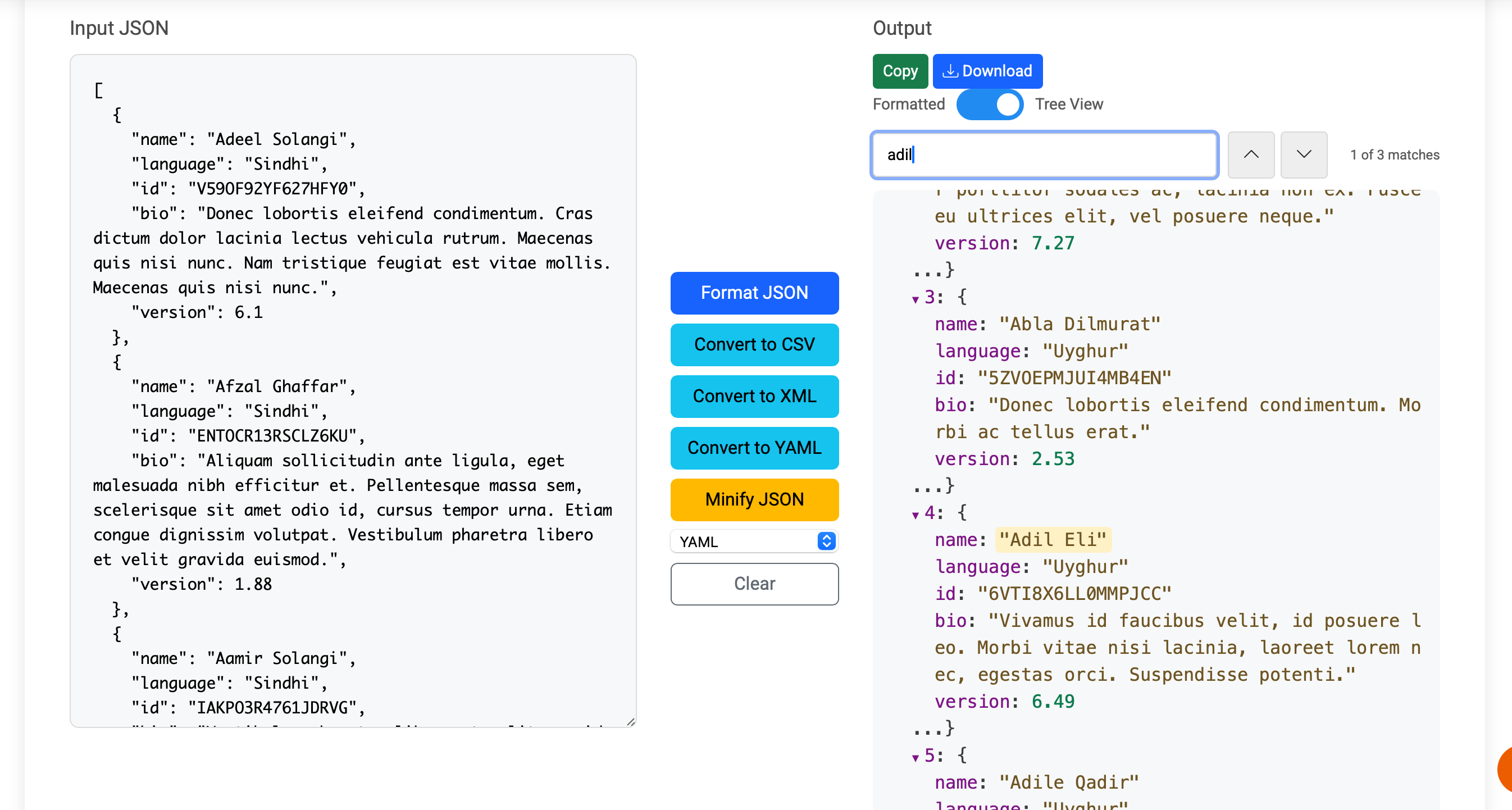Screen dimensions: 1512x810
Task: Click the 'Formatted' label
Action: click(x=909, y=104)
